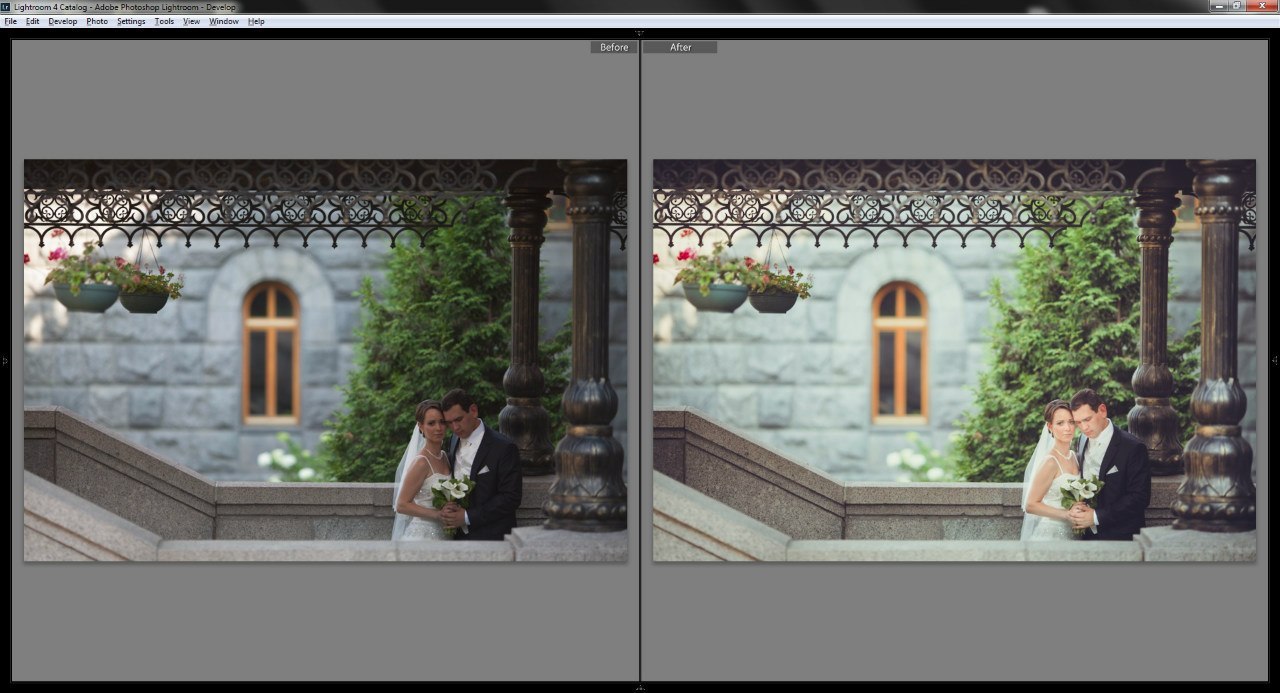The image size is (1280, 693).
Task: Show the bottom filmstrip via edge arrow
Action: coord(640,688)
